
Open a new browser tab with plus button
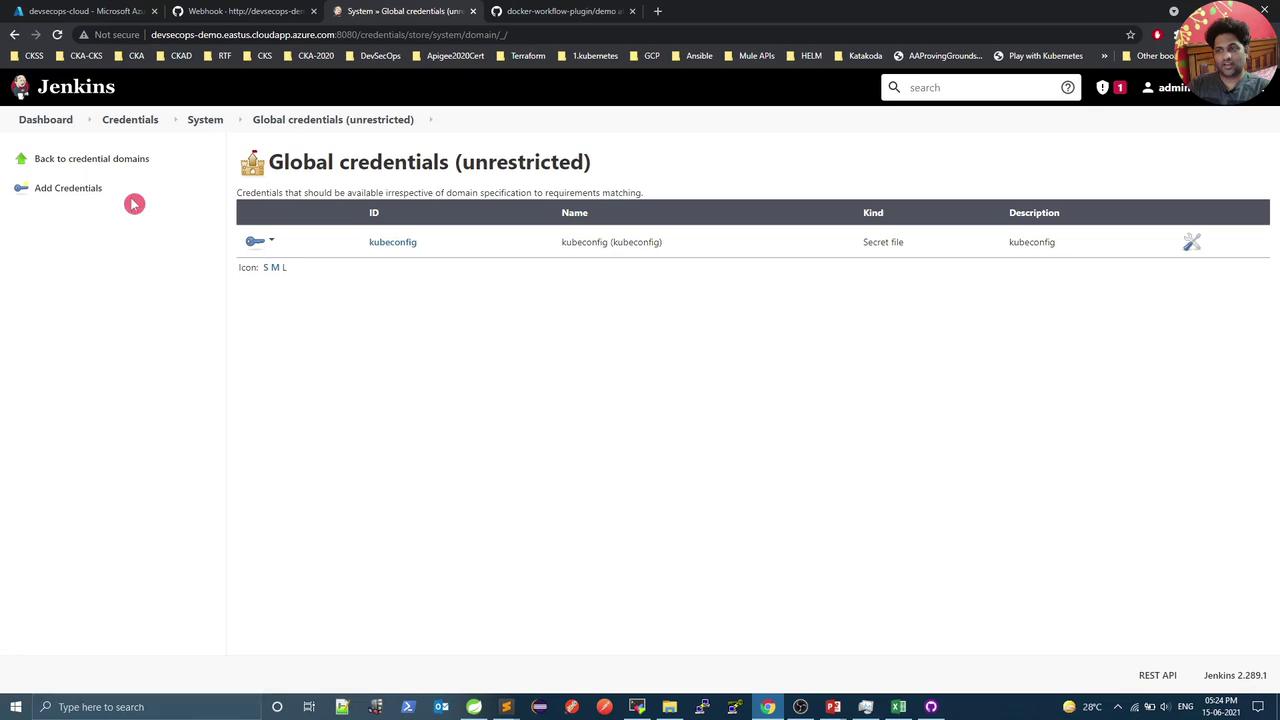tap(657, 11)
